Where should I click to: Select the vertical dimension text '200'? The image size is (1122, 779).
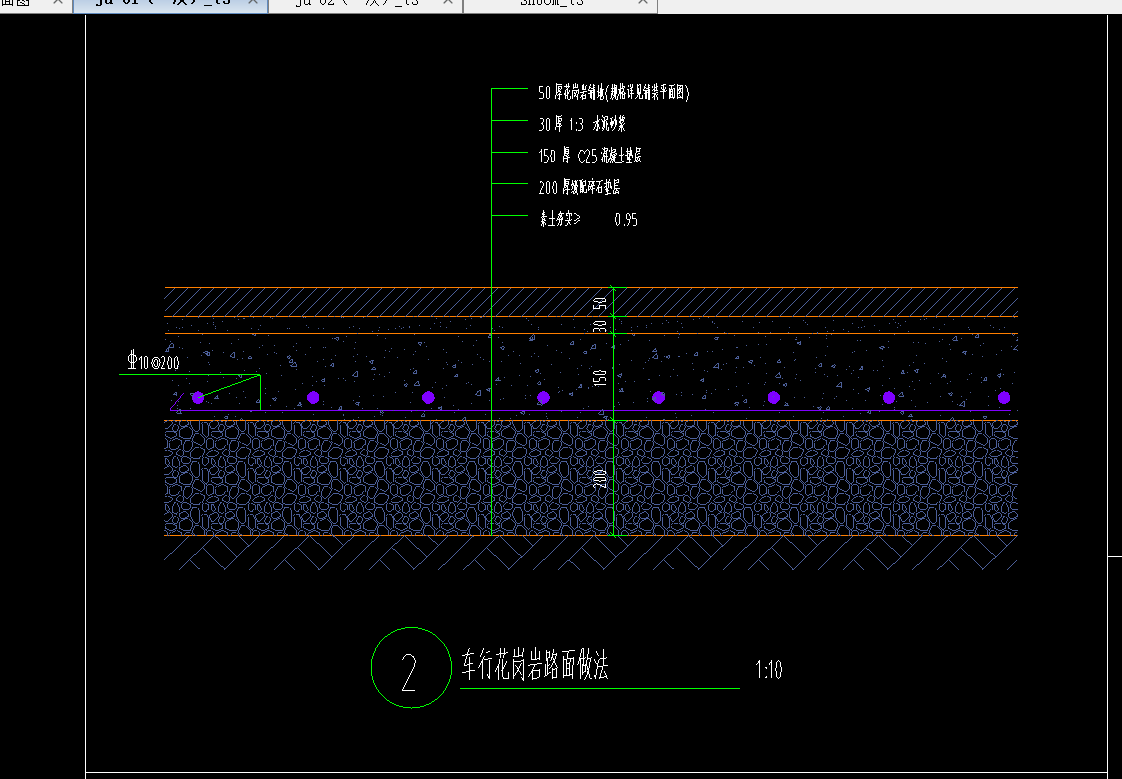pos(601,479)
